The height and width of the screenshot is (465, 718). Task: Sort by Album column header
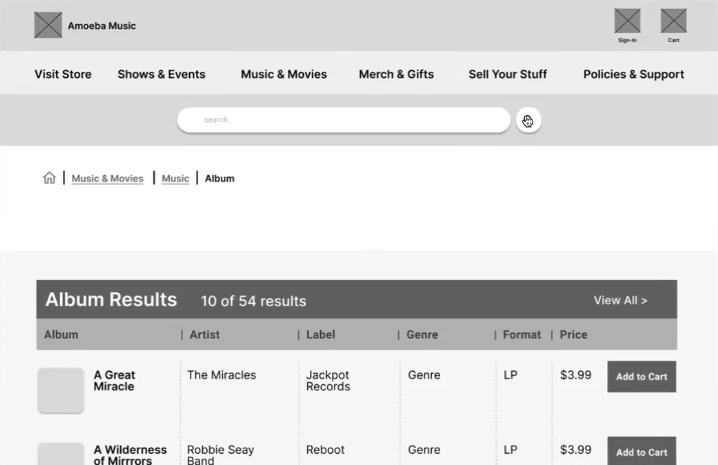tap(61, 335)
